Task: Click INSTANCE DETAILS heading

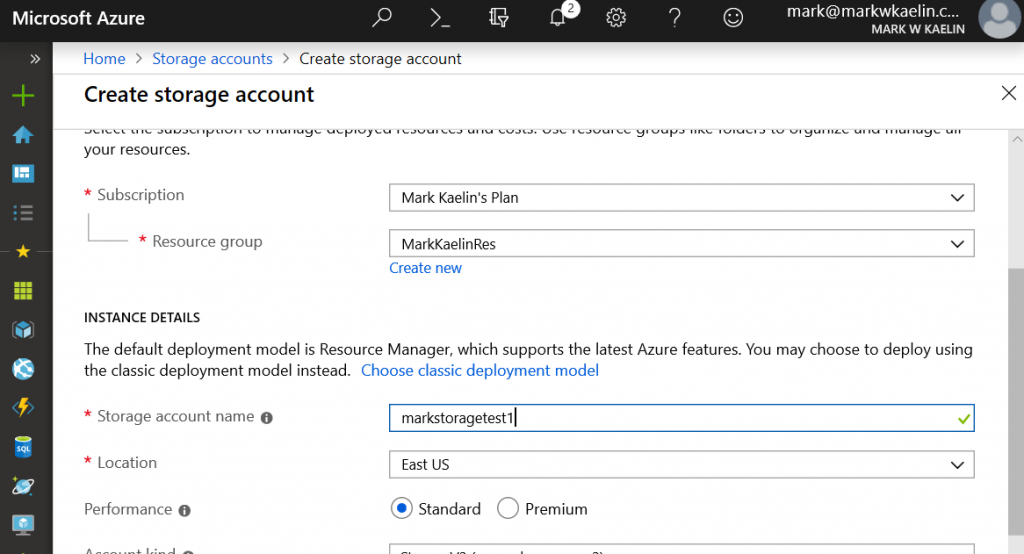Action: point(142,318)
